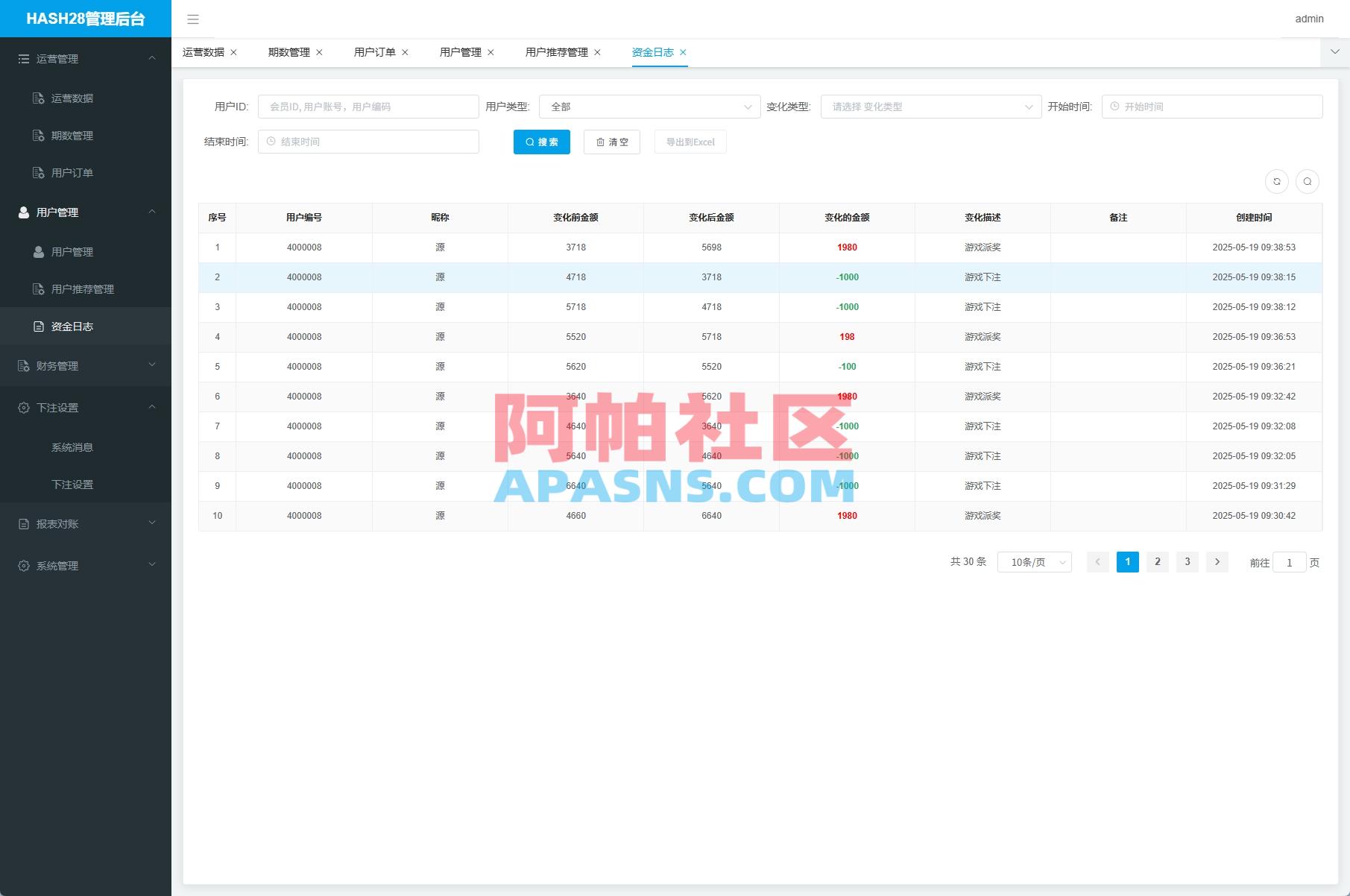Select the 运营数据 document icon in sidebar
The width and height of the screenshot is (1350, 896).
click(x=37, y=98)
